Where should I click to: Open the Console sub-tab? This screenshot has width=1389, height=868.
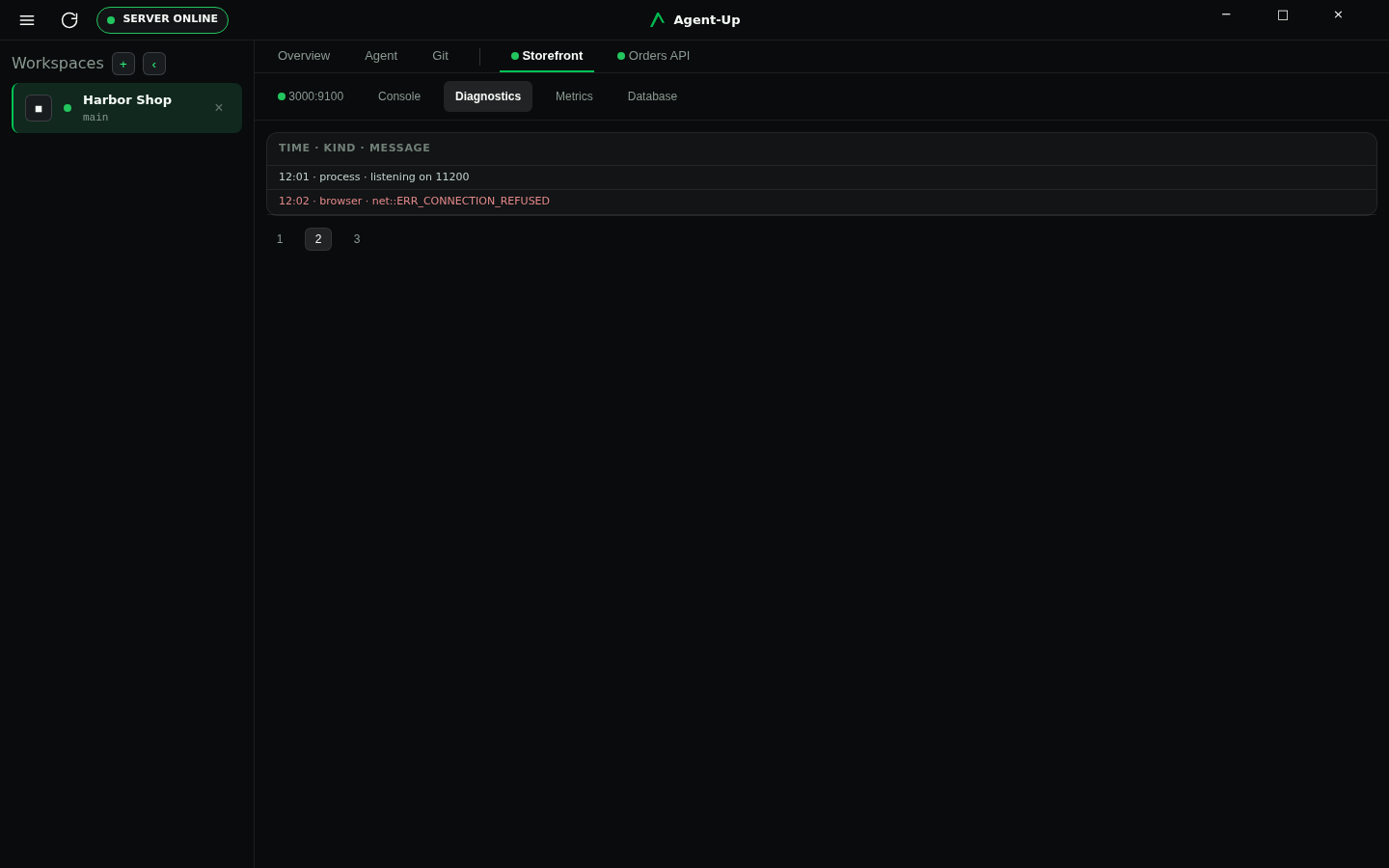pyautogui.click(x=399, y=96)
